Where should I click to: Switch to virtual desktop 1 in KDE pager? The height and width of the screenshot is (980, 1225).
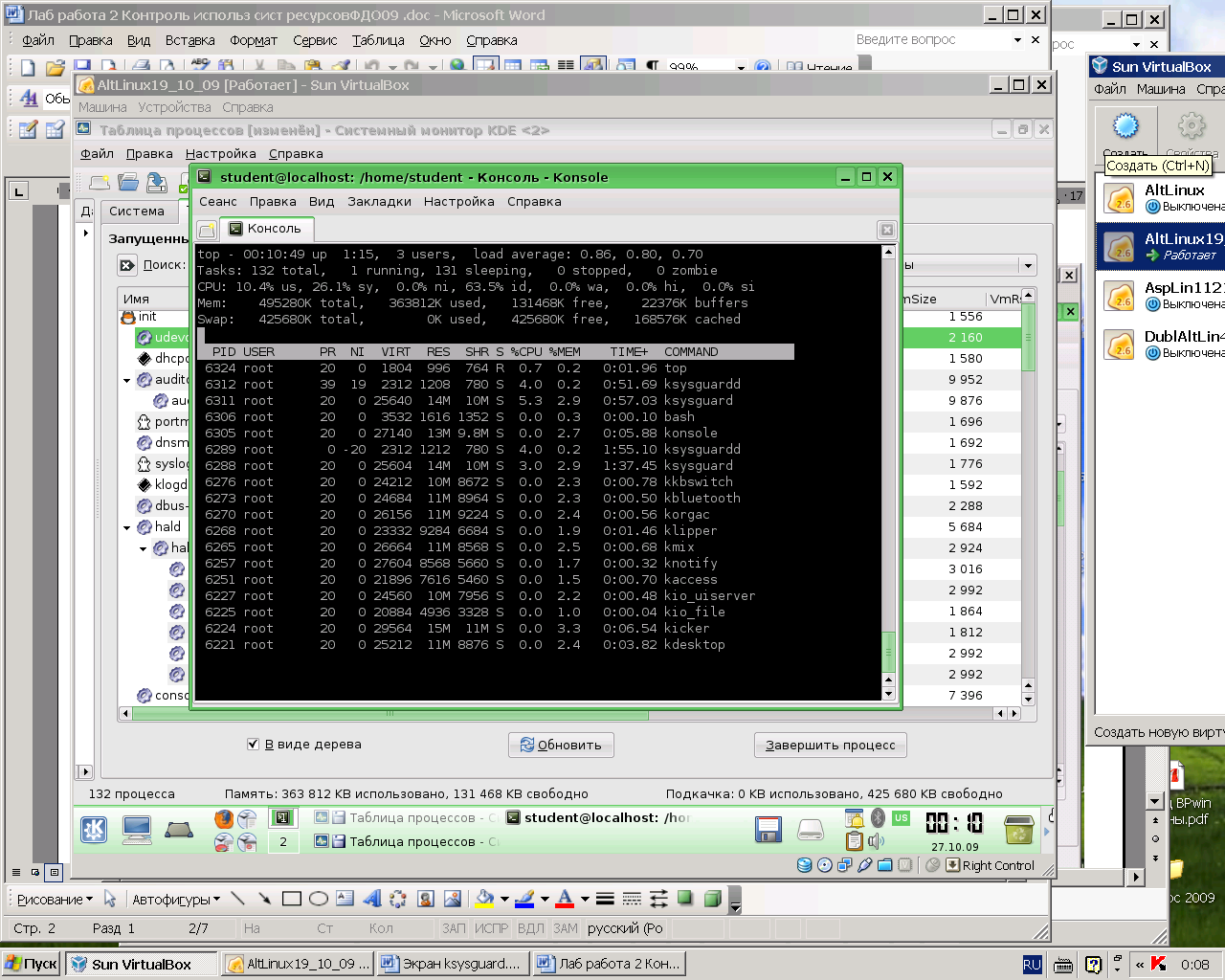(282, 817)
